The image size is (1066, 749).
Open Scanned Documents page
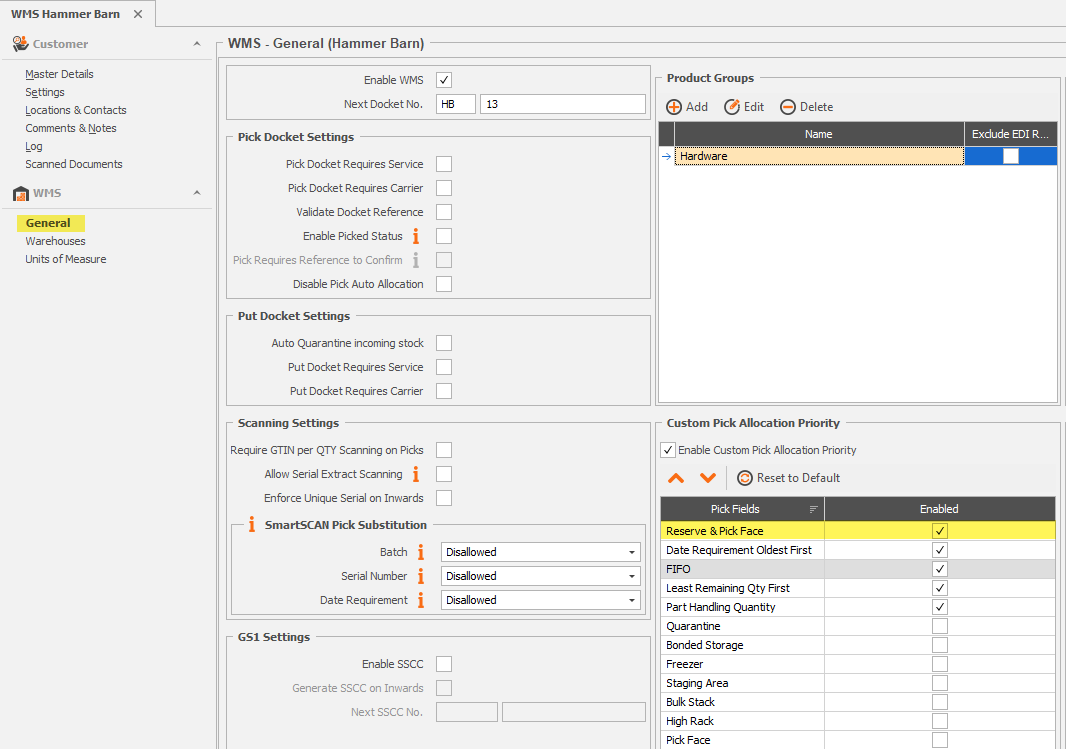(73, 164)
